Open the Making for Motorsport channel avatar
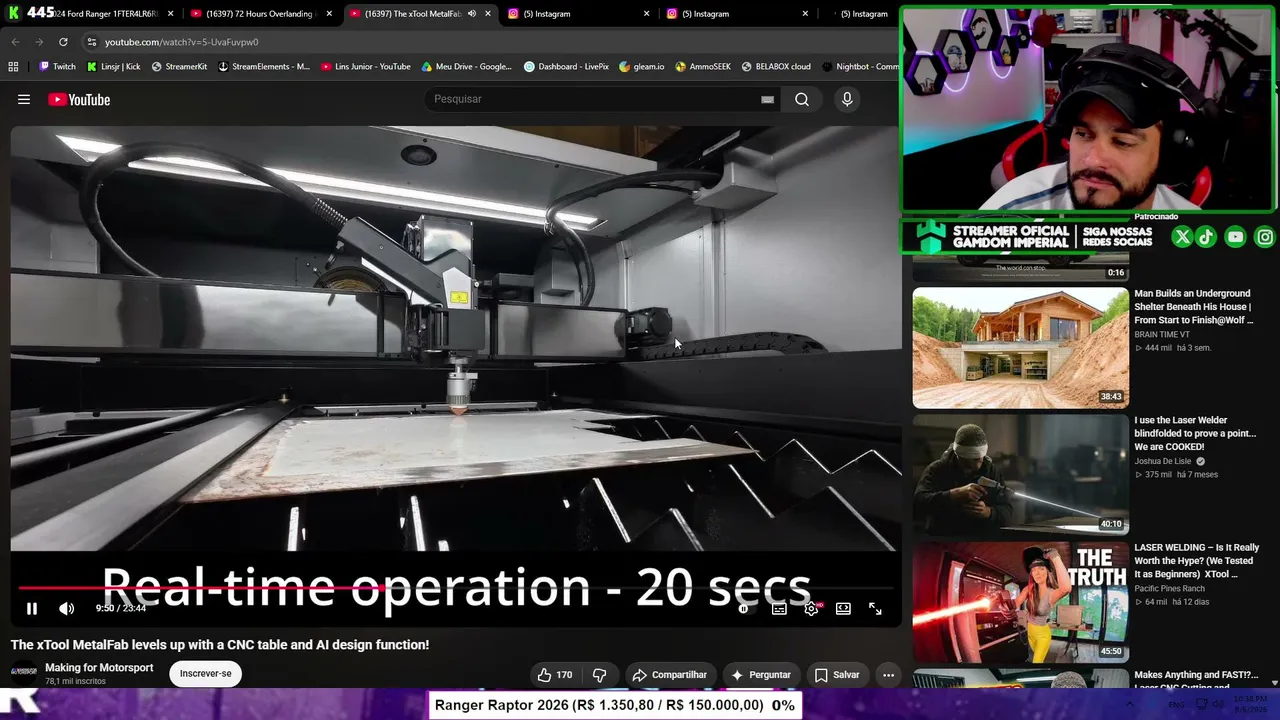The image size is (1280, 720). tap(23, 672)
